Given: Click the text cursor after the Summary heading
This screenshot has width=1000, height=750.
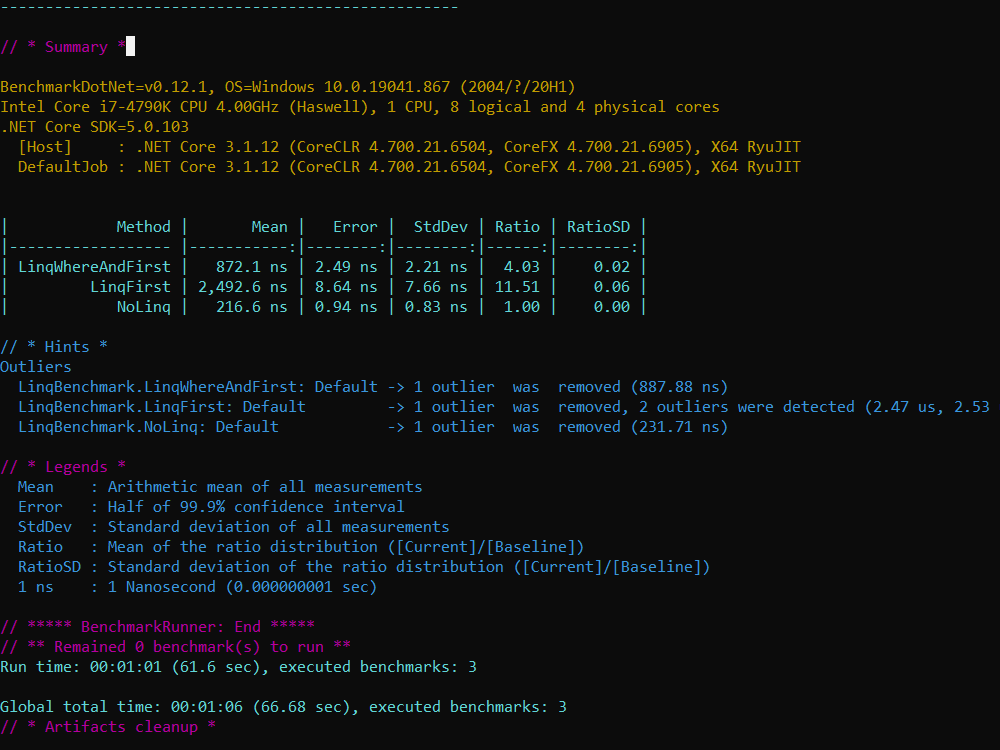Looking at the screenshot, I should pos(130,47).
